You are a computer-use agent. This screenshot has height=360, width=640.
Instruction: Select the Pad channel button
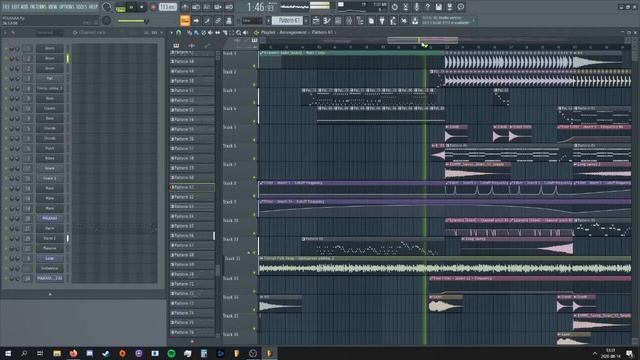point(49,78)
